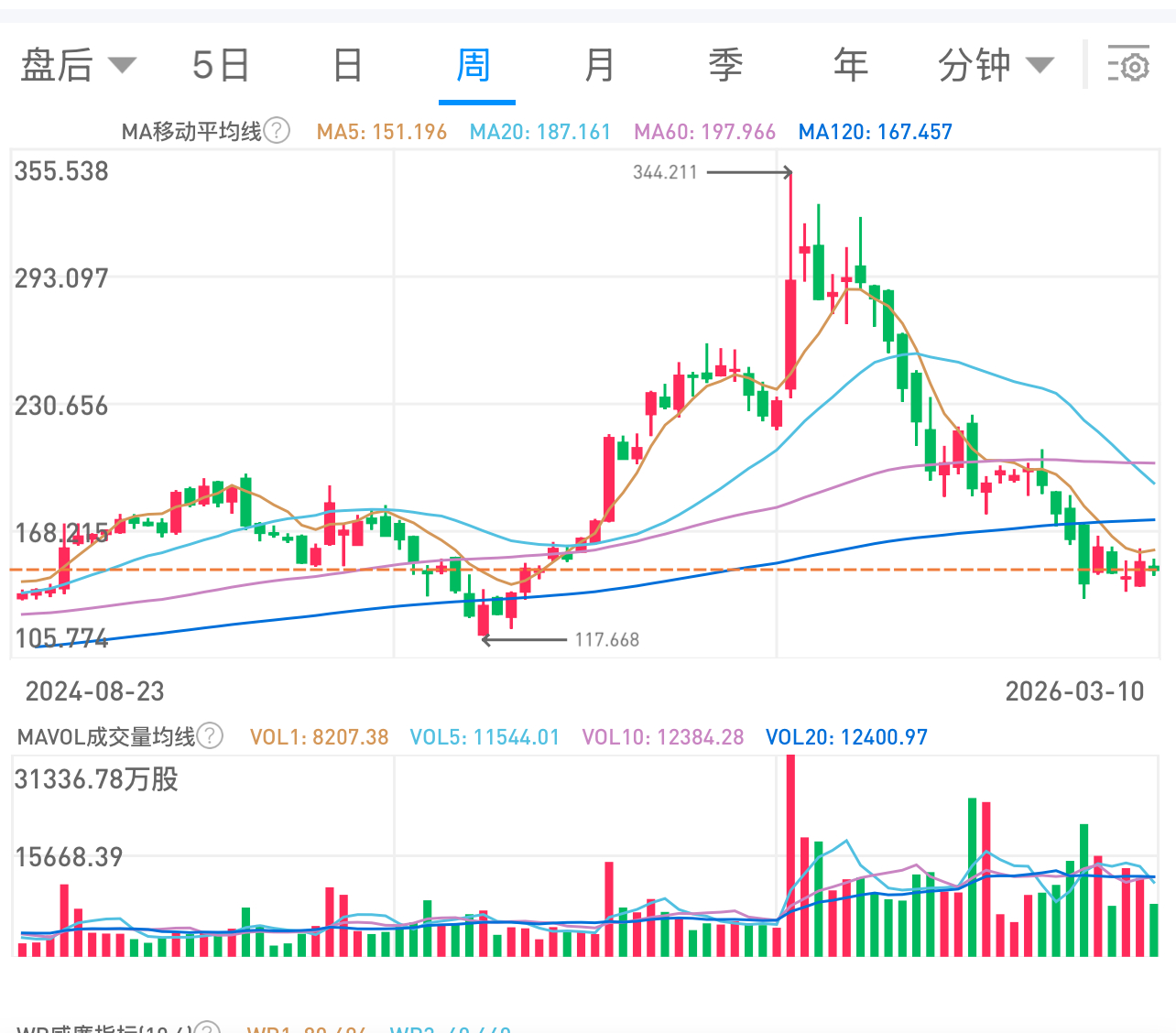Toggle the MA5 moving average label
Viewport: 1176px width, 1033px height.
(381, 131)
